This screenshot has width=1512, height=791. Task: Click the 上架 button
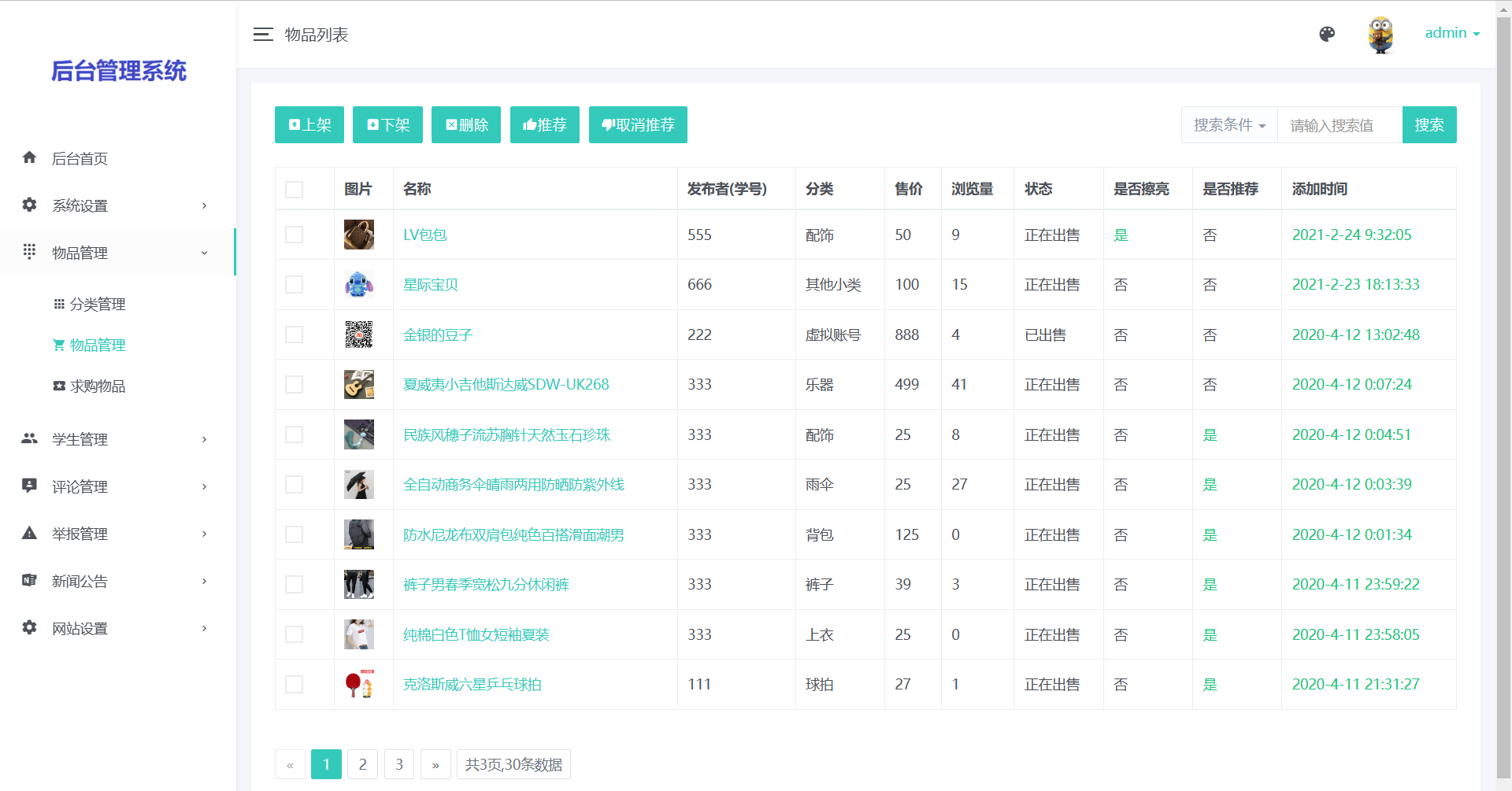[309, 124]
